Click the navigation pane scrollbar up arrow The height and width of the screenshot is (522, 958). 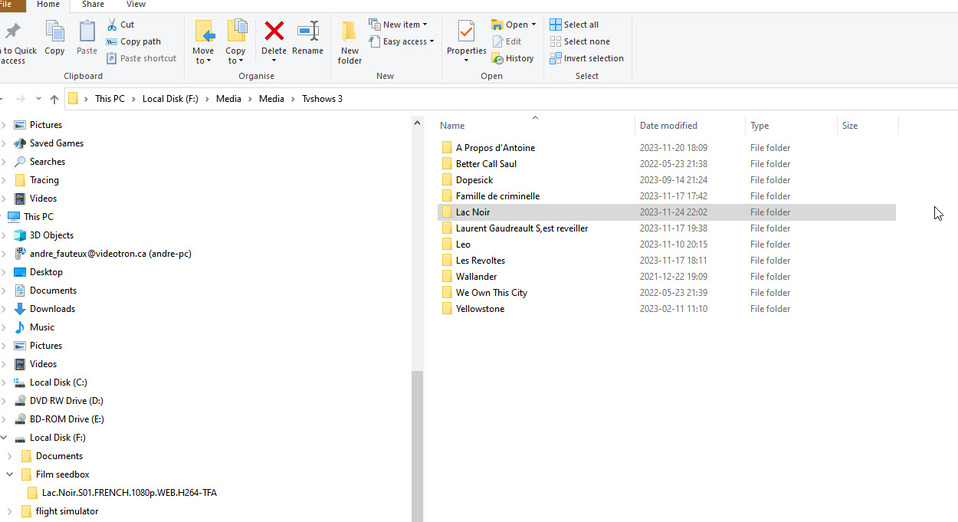click(x=417, y=123)
